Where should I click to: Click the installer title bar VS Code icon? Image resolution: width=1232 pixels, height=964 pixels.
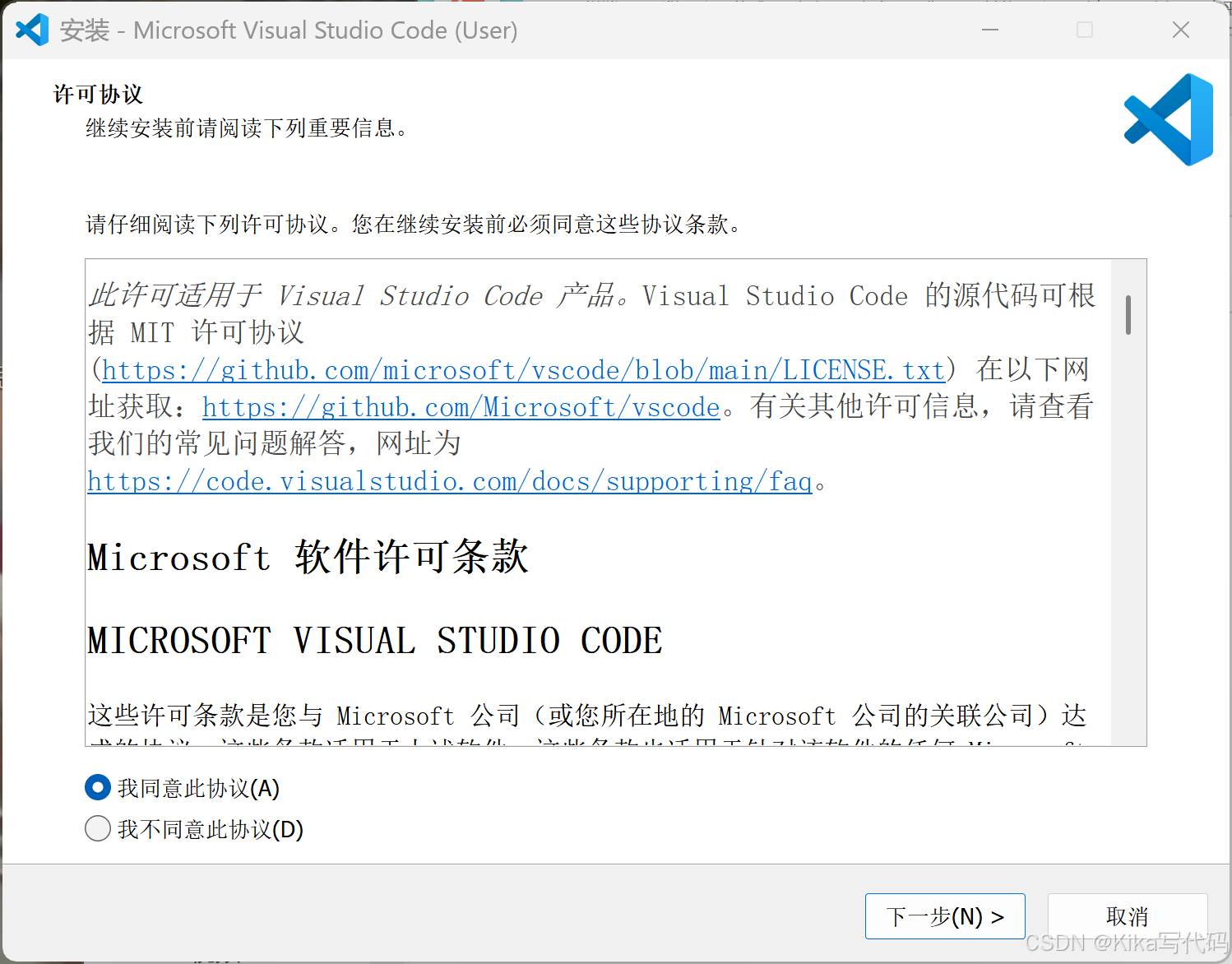click(31, 30)
